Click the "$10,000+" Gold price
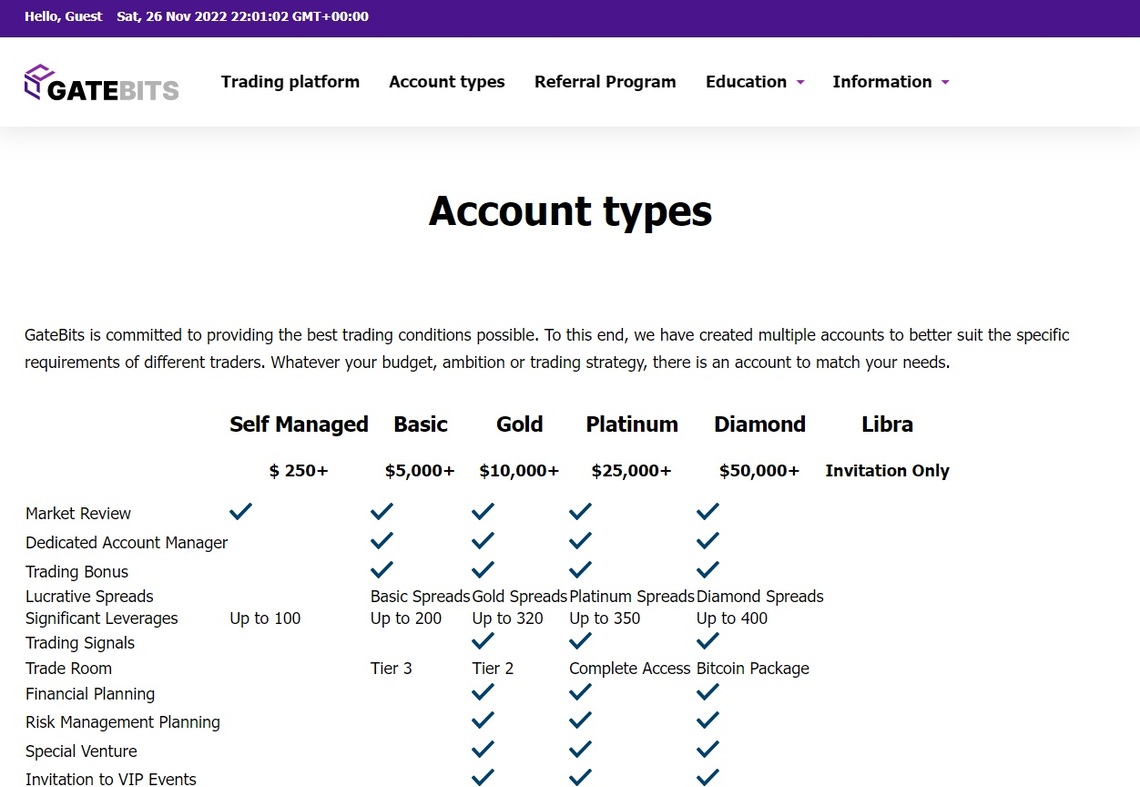 pyautogui.click(x=519, y=471)
